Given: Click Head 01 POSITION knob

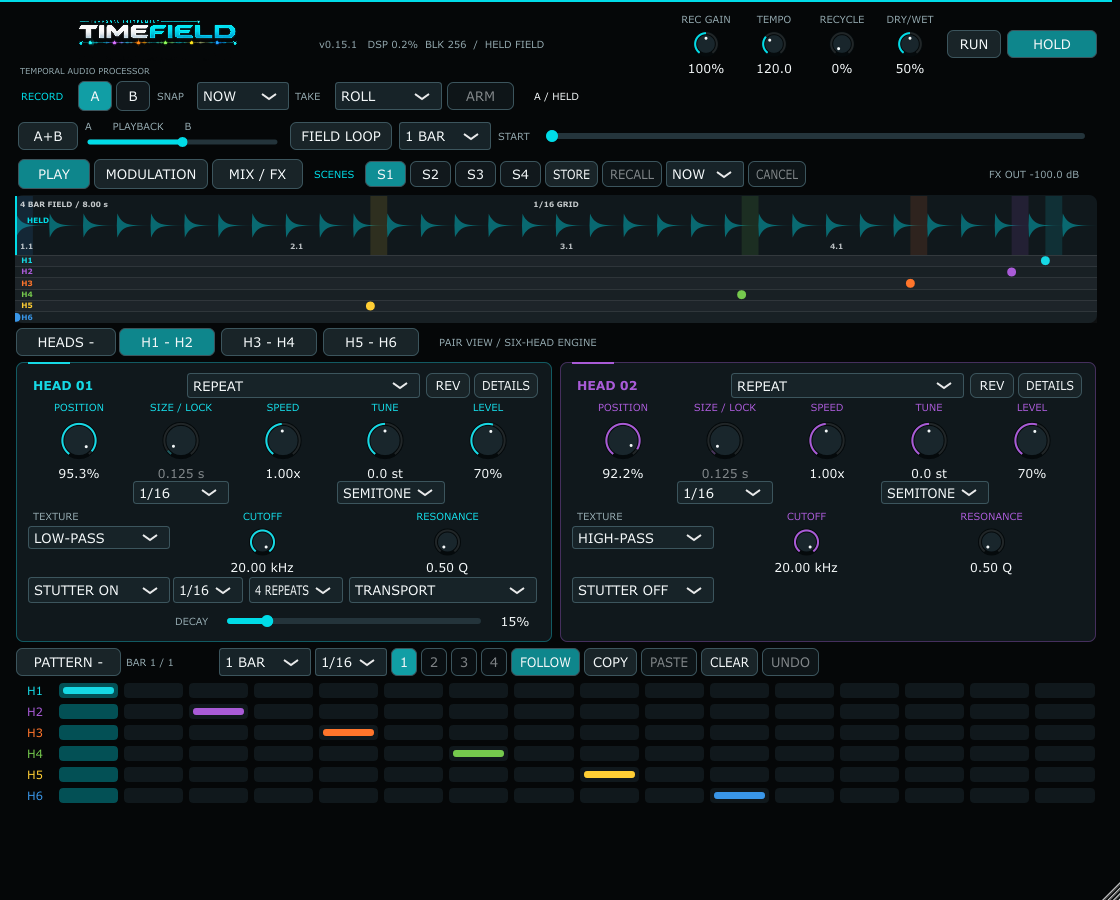Looking at the screenshot, I should click(x=79, y=441).
